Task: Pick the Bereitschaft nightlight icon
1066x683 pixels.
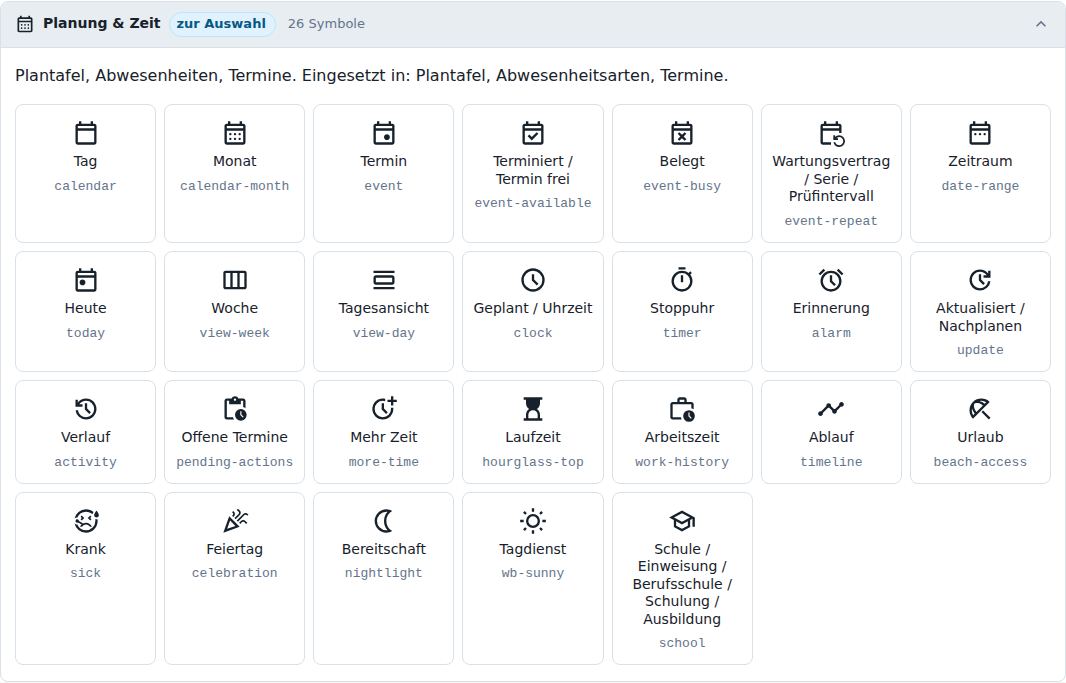Action: pos(383,521)
